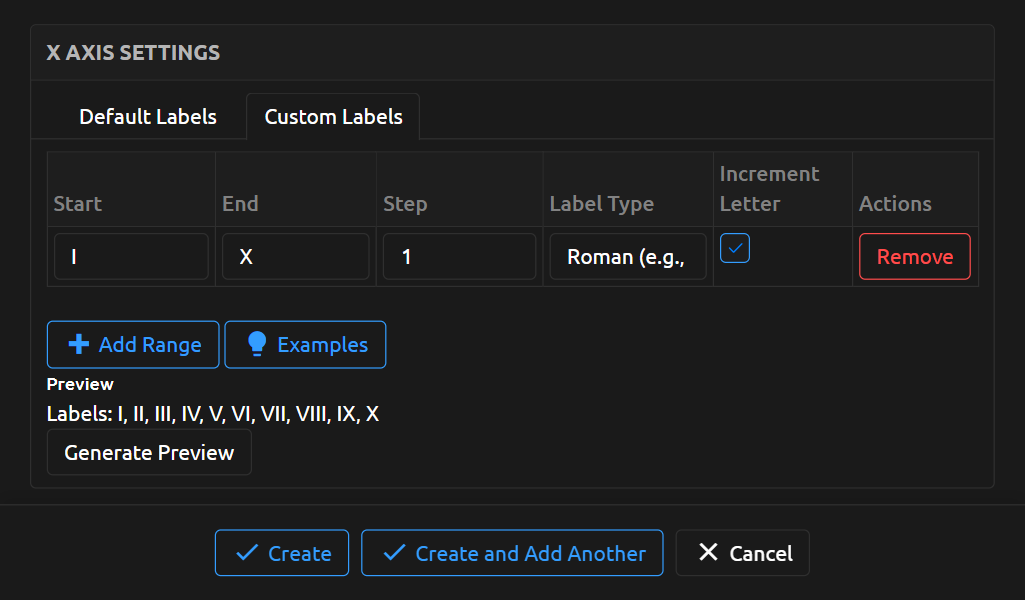Click the Preview section heading
The image size is (1025, 600).
click(80, 384)
